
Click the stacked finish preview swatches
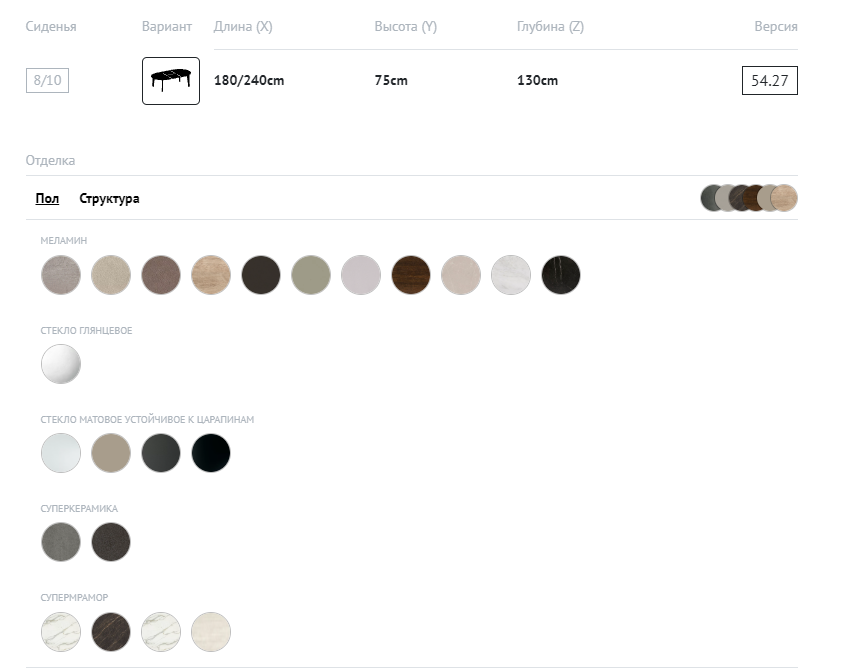coord(749,198)
